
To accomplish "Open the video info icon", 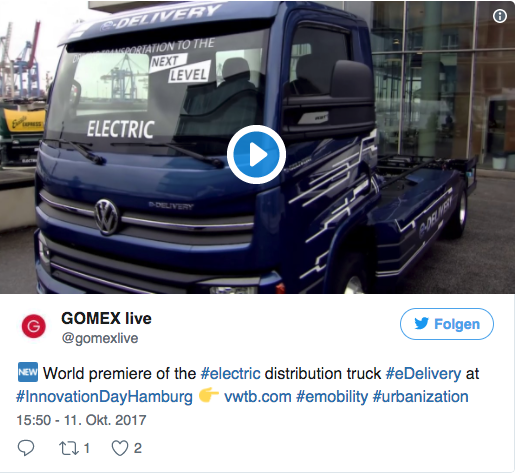I will pyautogui.click(x=500, y=16).
